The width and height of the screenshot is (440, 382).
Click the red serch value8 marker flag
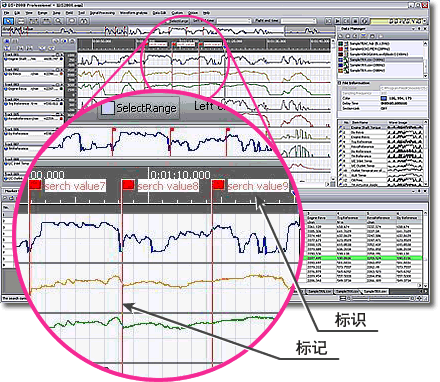point(128,184)
